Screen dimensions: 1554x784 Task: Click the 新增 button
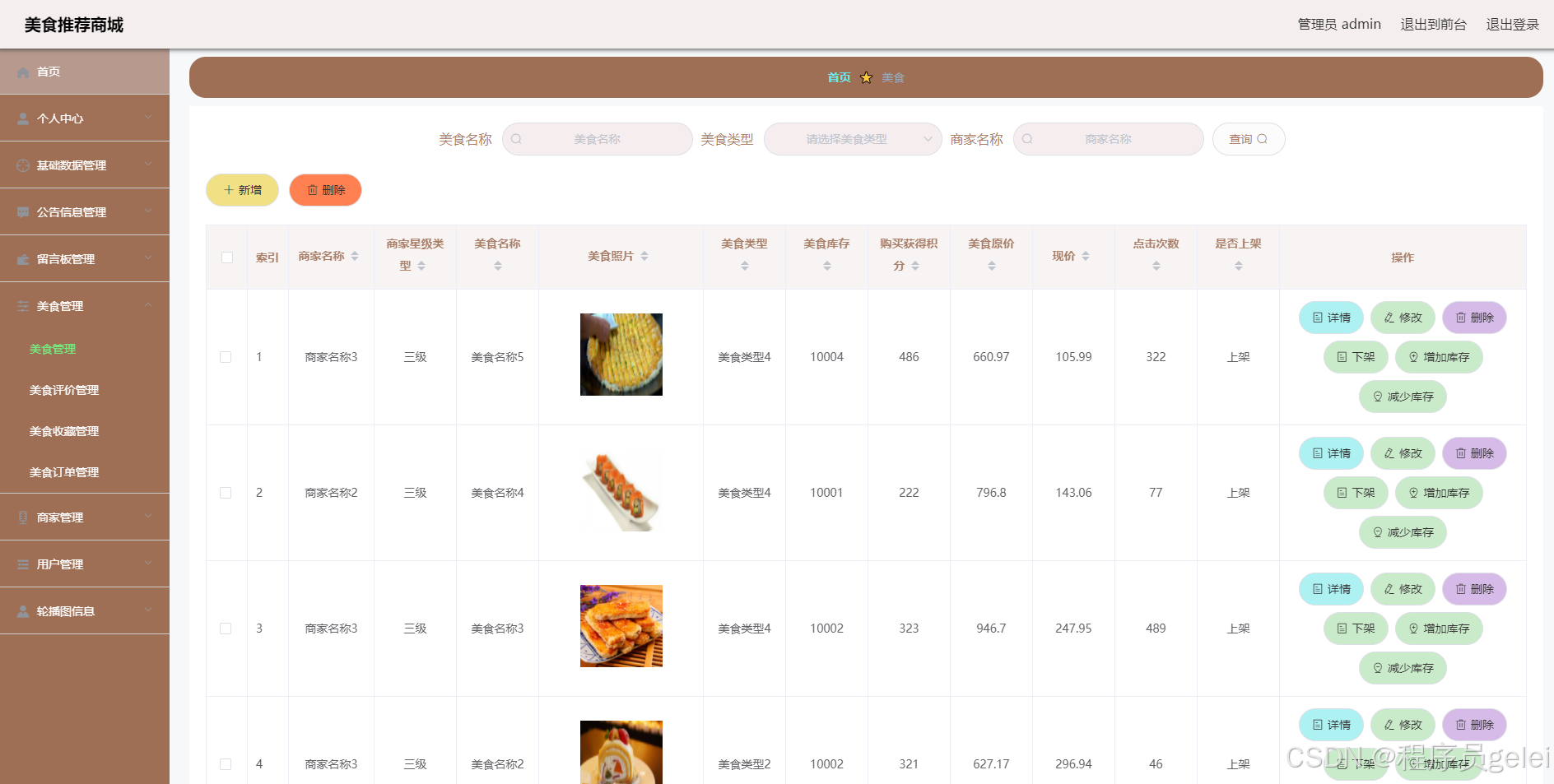(x=242, y=190)
